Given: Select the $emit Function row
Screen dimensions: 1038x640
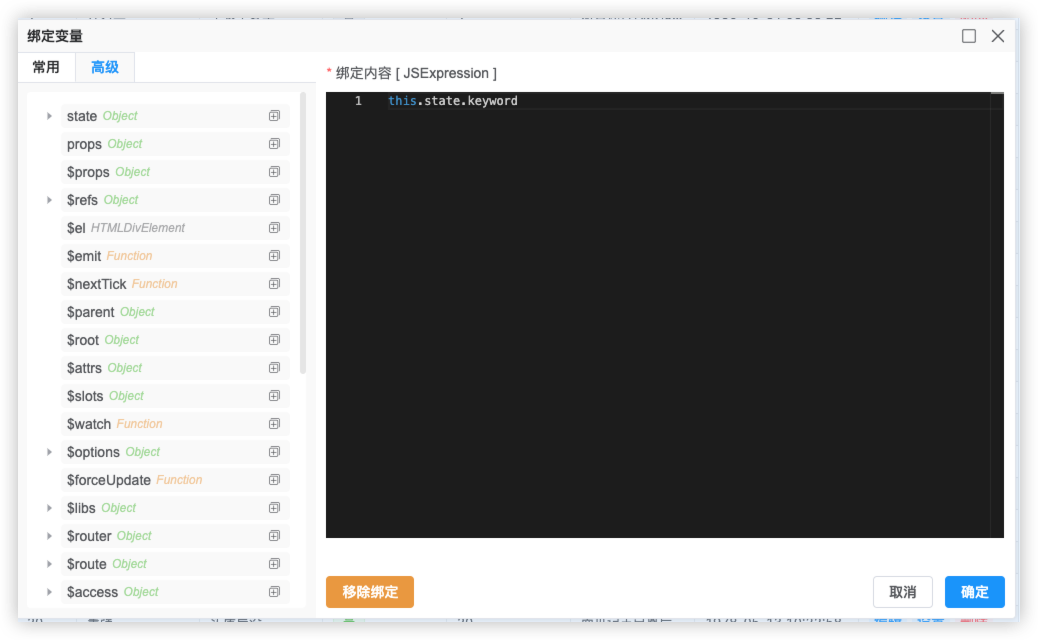Looking at the screenshot, I should [175, 255].
